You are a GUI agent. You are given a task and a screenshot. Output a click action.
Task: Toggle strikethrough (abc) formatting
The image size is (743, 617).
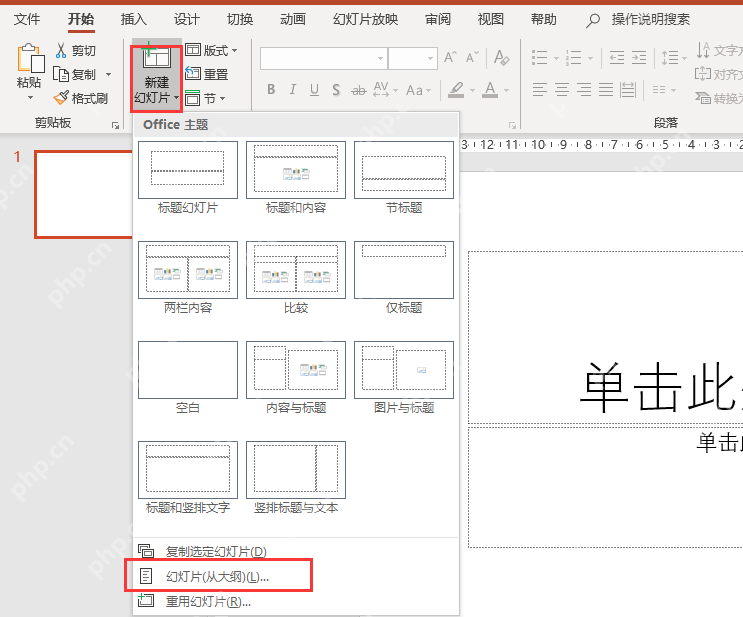(359, 90)
